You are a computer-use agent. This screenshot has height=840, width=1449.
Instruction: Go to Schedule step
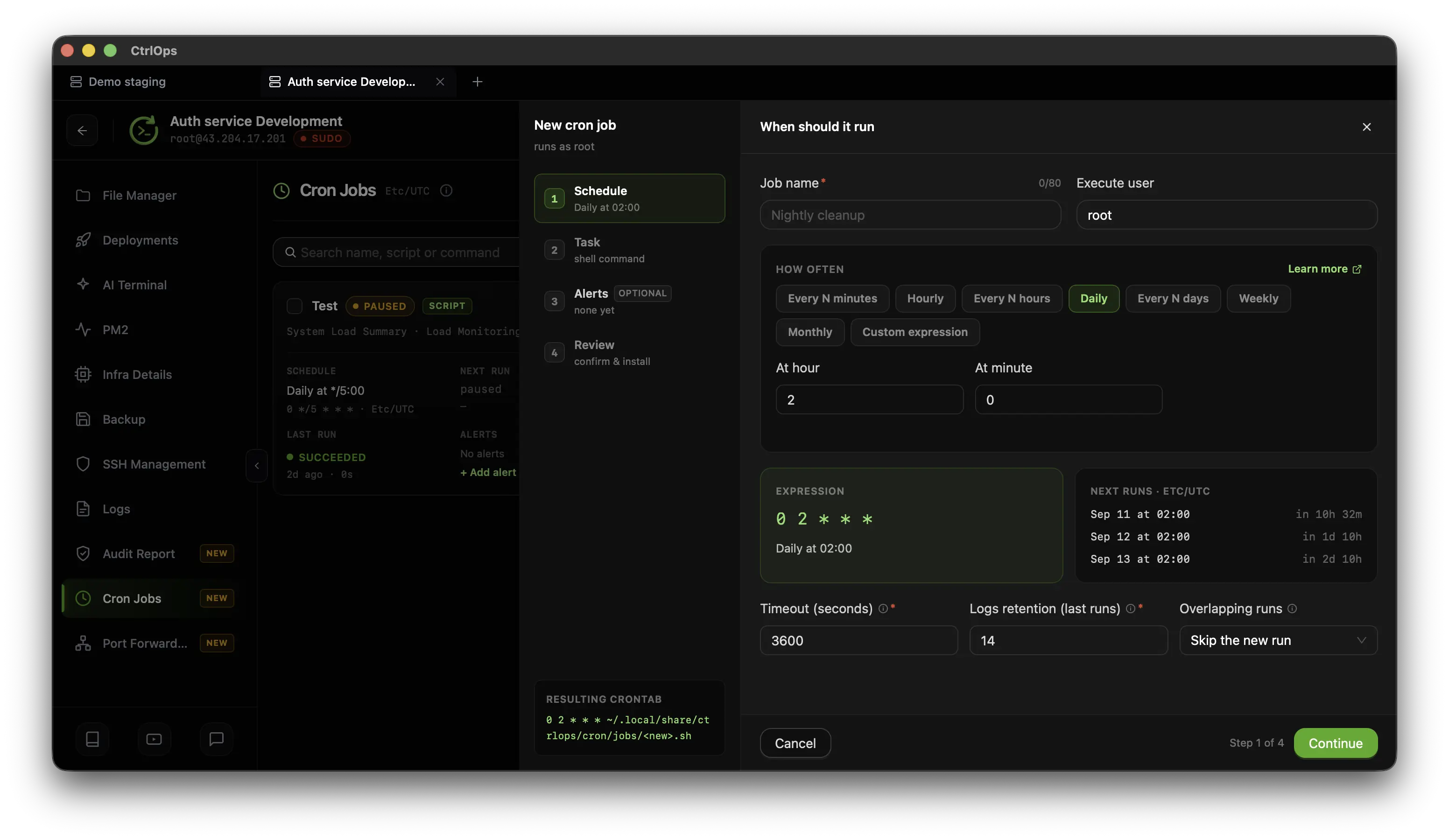click(x=630, y=198)
